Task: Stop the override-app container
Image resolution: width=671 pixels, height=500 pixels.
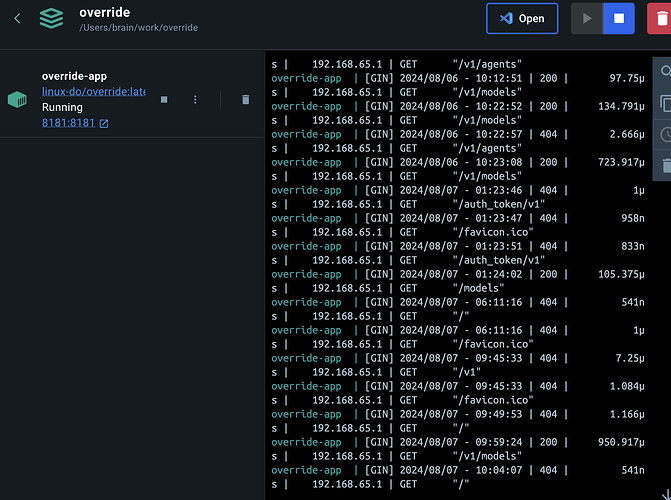Action: tap(164, 99)
